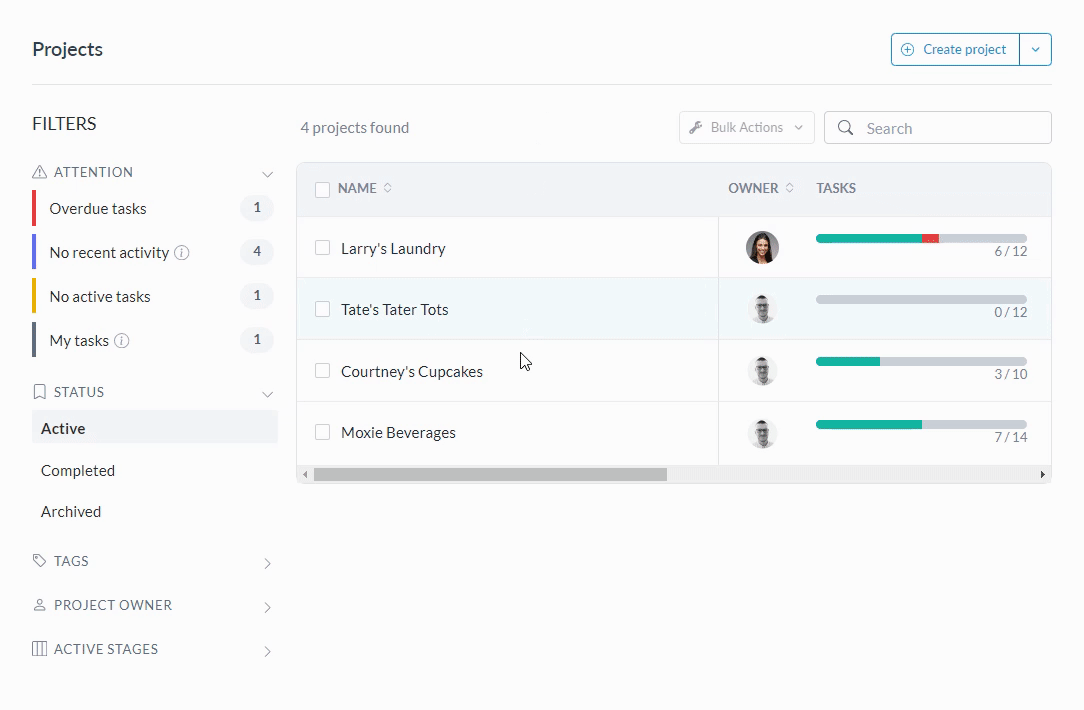Select the Completed status filter
The height and width of the screenshot is (710, 1084).
click(78, 471)
